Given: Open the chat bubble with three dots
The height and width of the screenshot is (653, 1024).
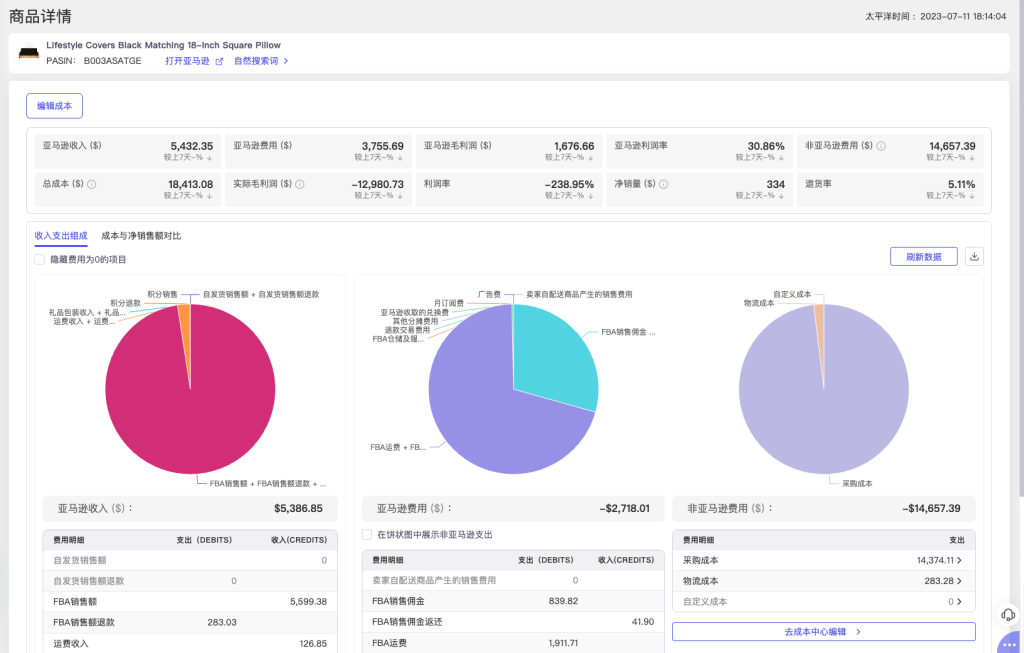Looking at the screenshot, I should [1010, 643].
